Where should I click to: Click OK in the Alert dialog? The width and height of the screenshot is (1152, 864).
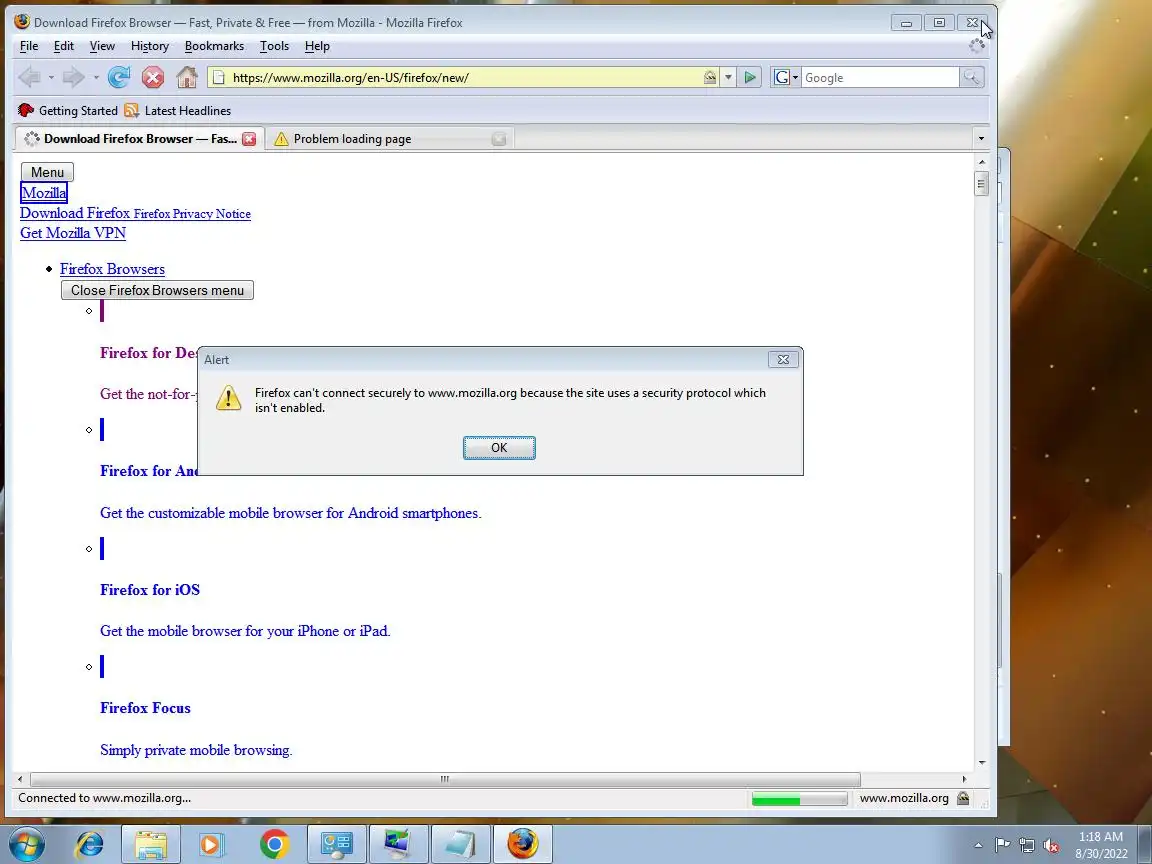click(x=499, y=447)
